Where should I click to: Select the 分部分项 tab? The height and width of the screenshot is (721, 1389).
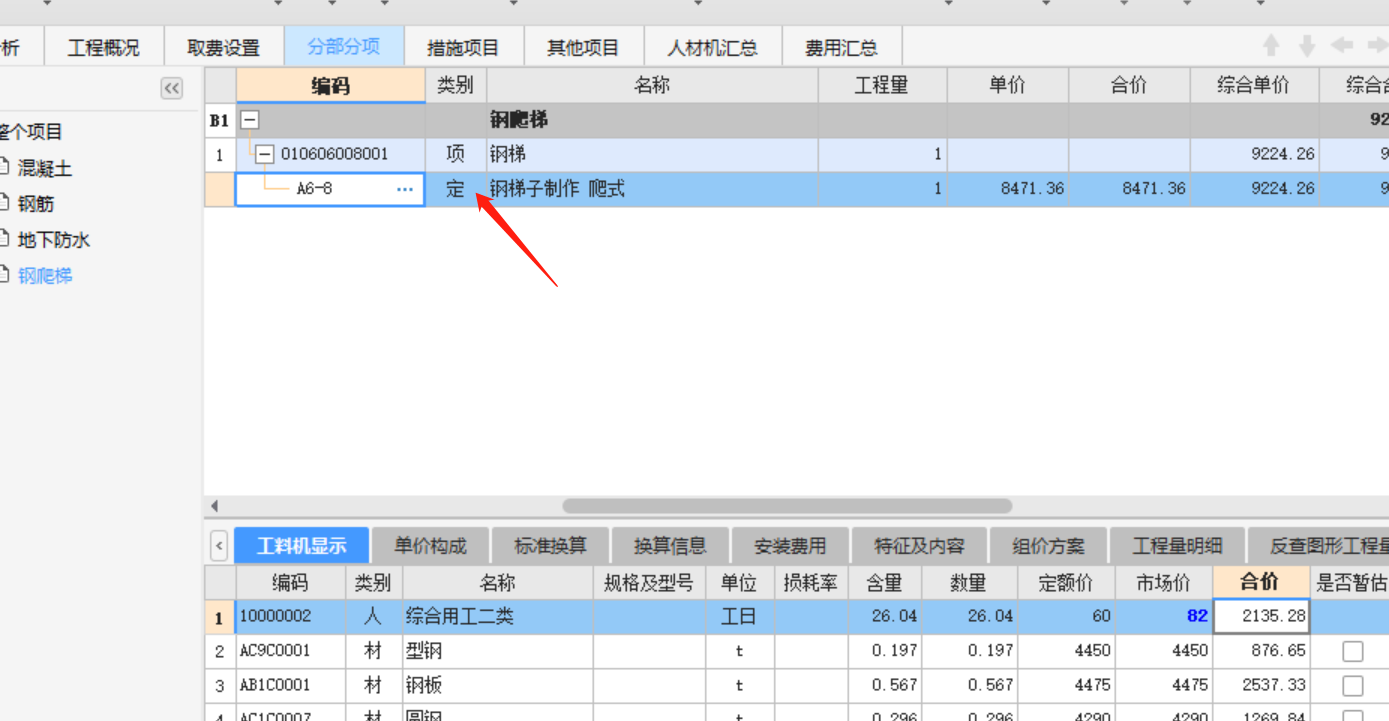pyautogui.click(x=344, y=47)
